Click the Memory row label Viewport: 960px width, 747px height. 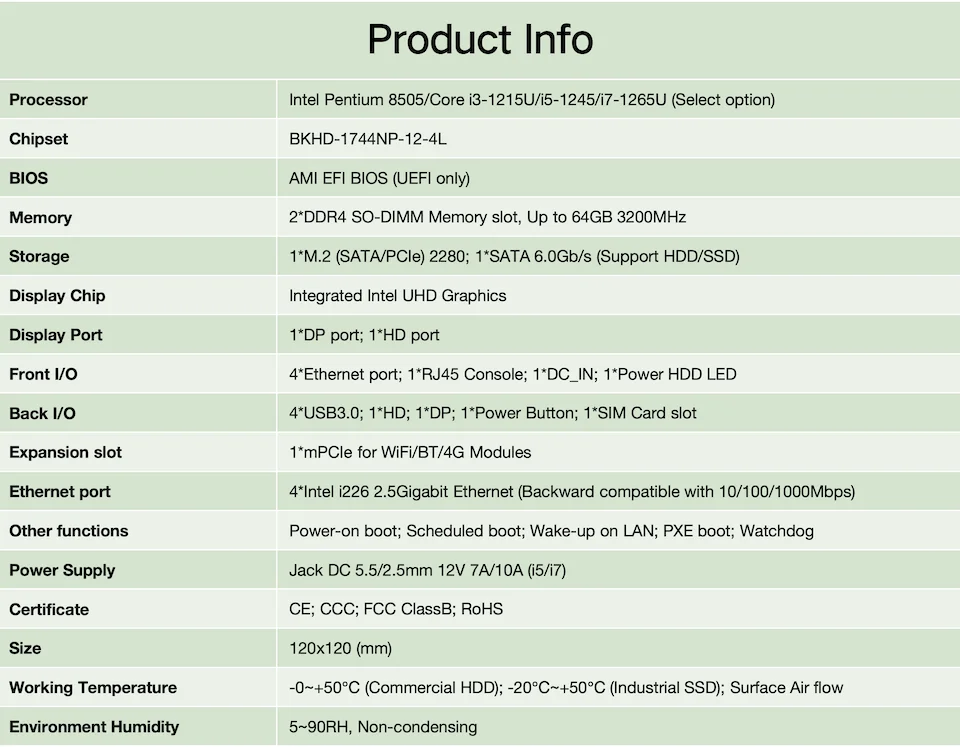[x=40, y=218]
